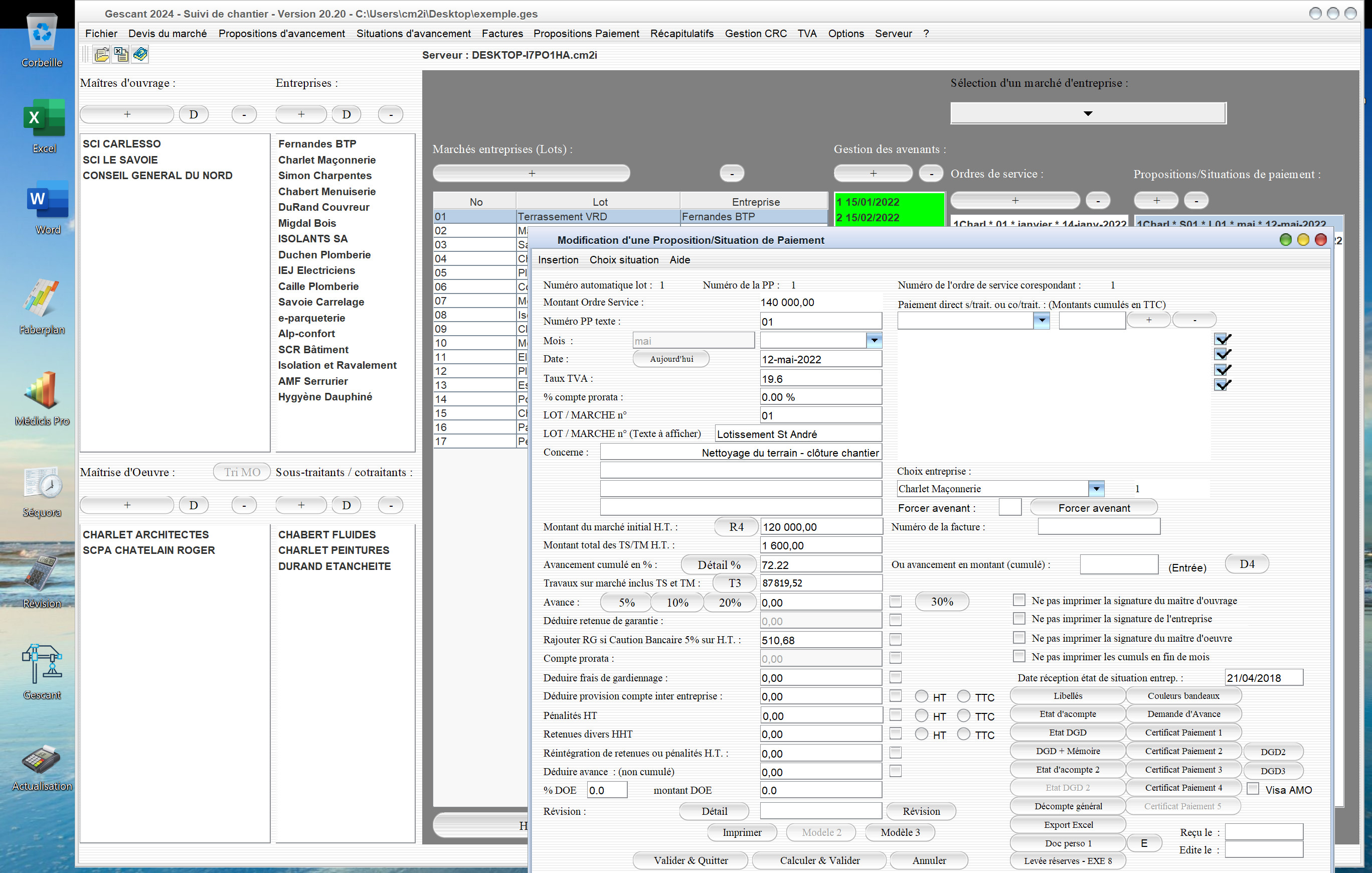Open the Insertion menu in dialog
Screen dimensions: 1372x873
coord(558,260)
